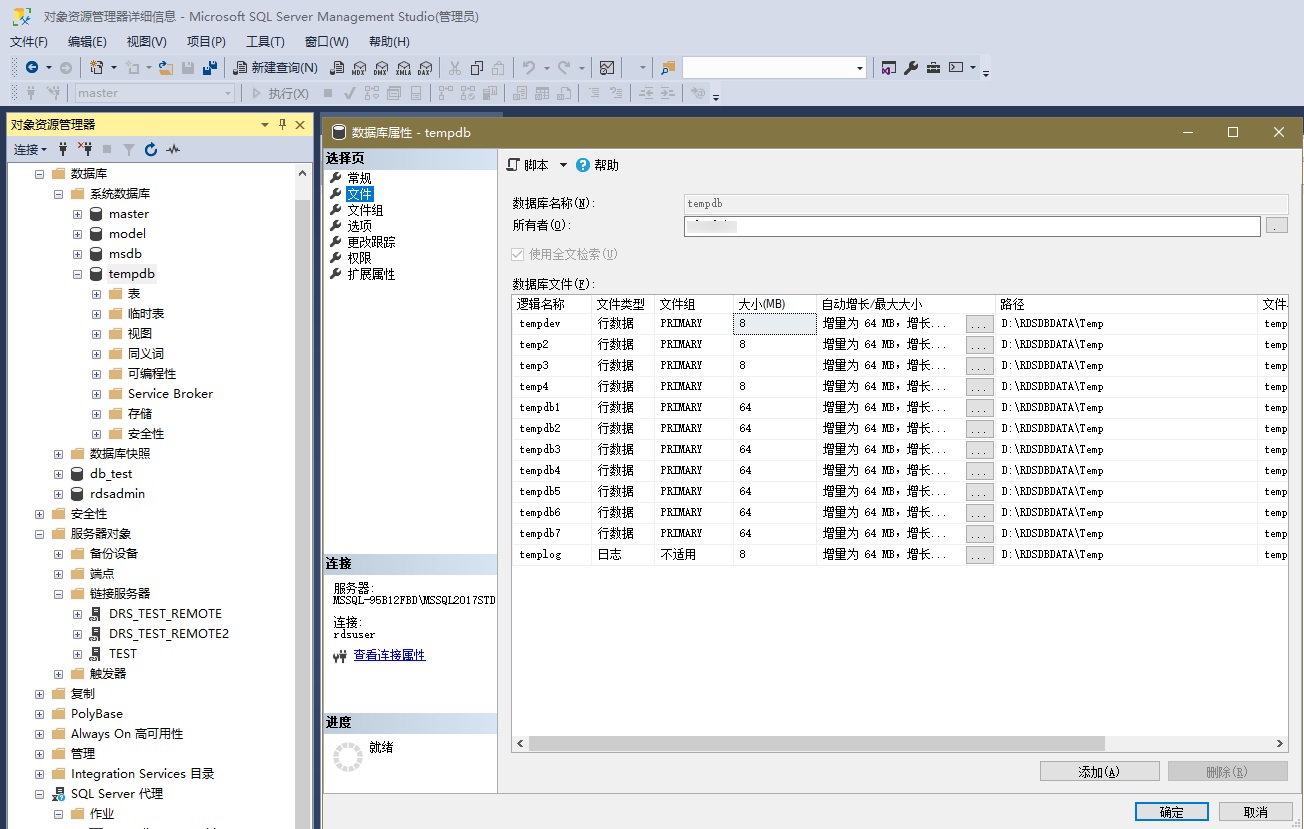
Task: Click the activity monitor icon in main toolbar
Action: click(607, 68)
